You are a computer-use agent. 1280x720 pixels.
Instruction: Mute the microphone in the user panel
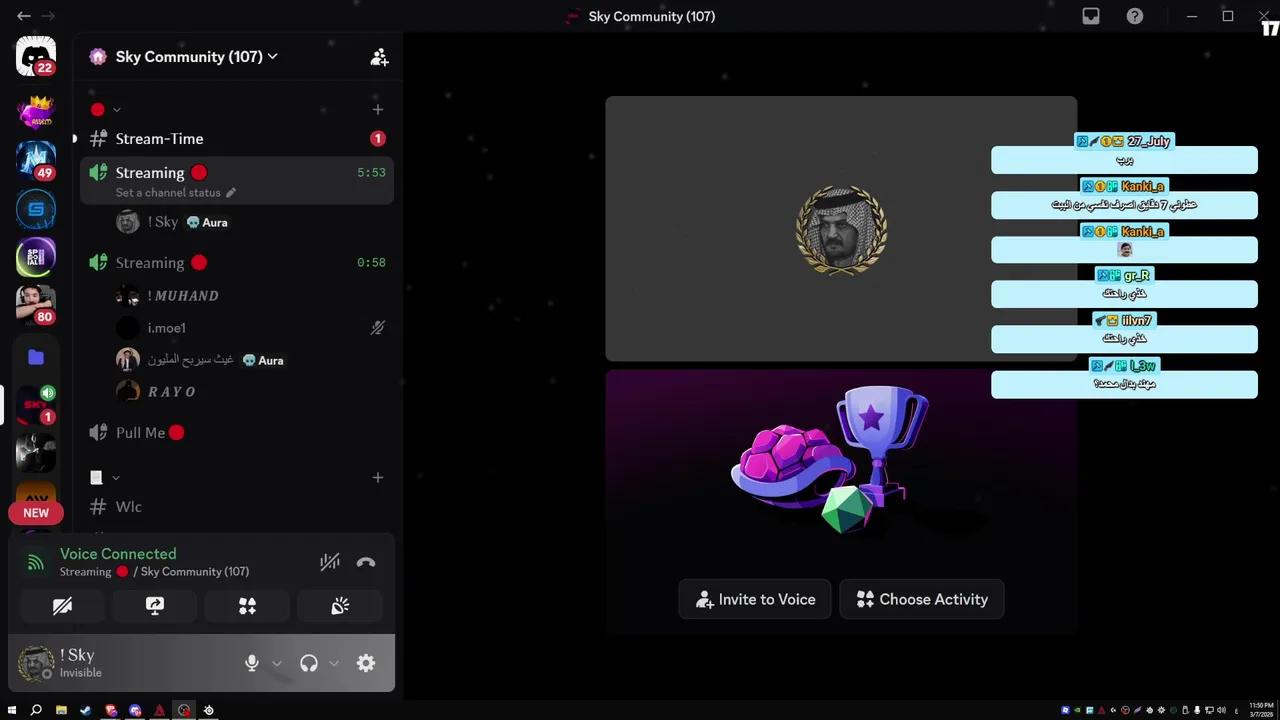pyautogui.click(x=252, y=663)
